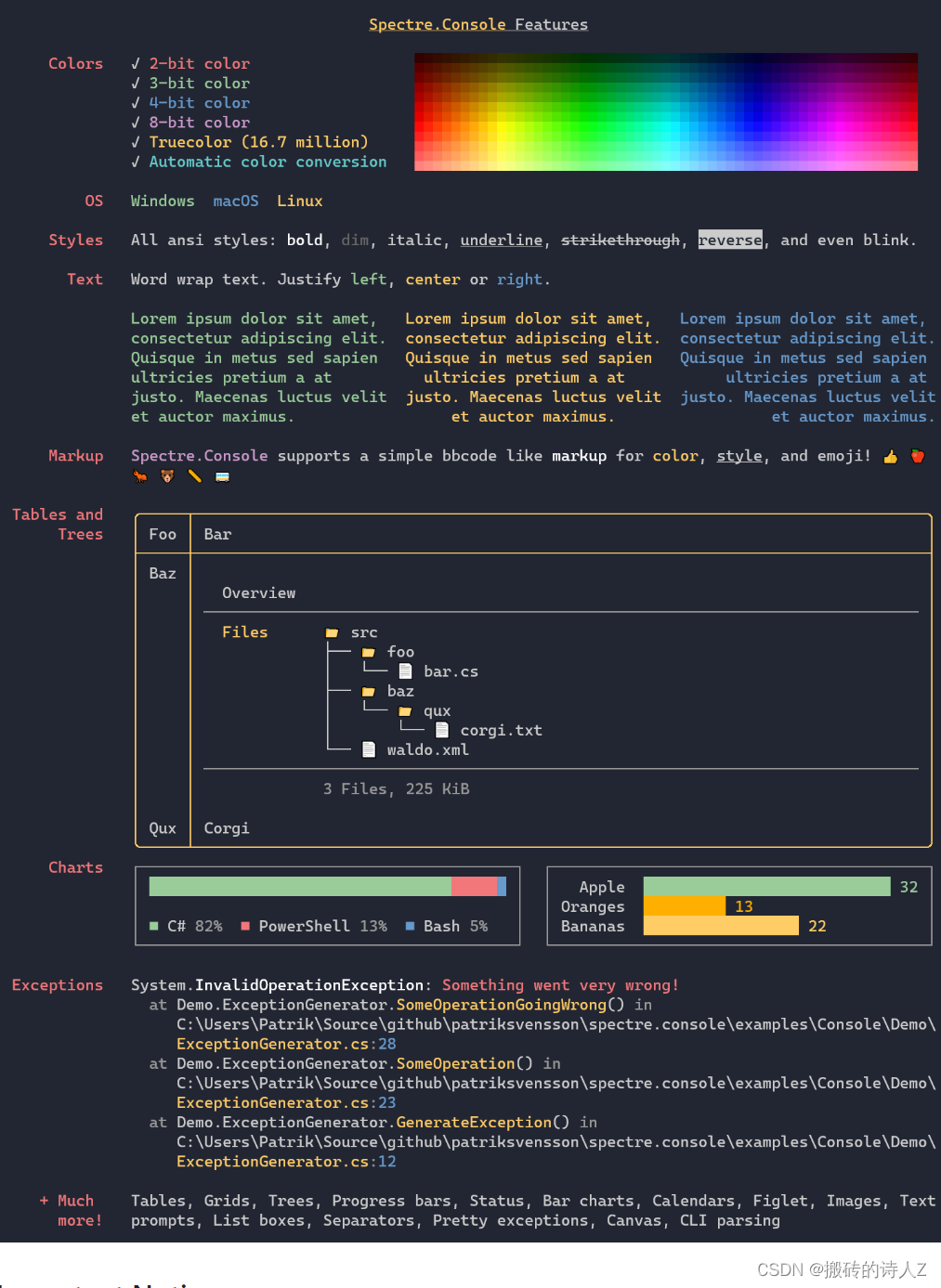This screenshot has height=1288, width=941.
Task: Select the bar.cs file icon
Action: [x=405, y=670]
